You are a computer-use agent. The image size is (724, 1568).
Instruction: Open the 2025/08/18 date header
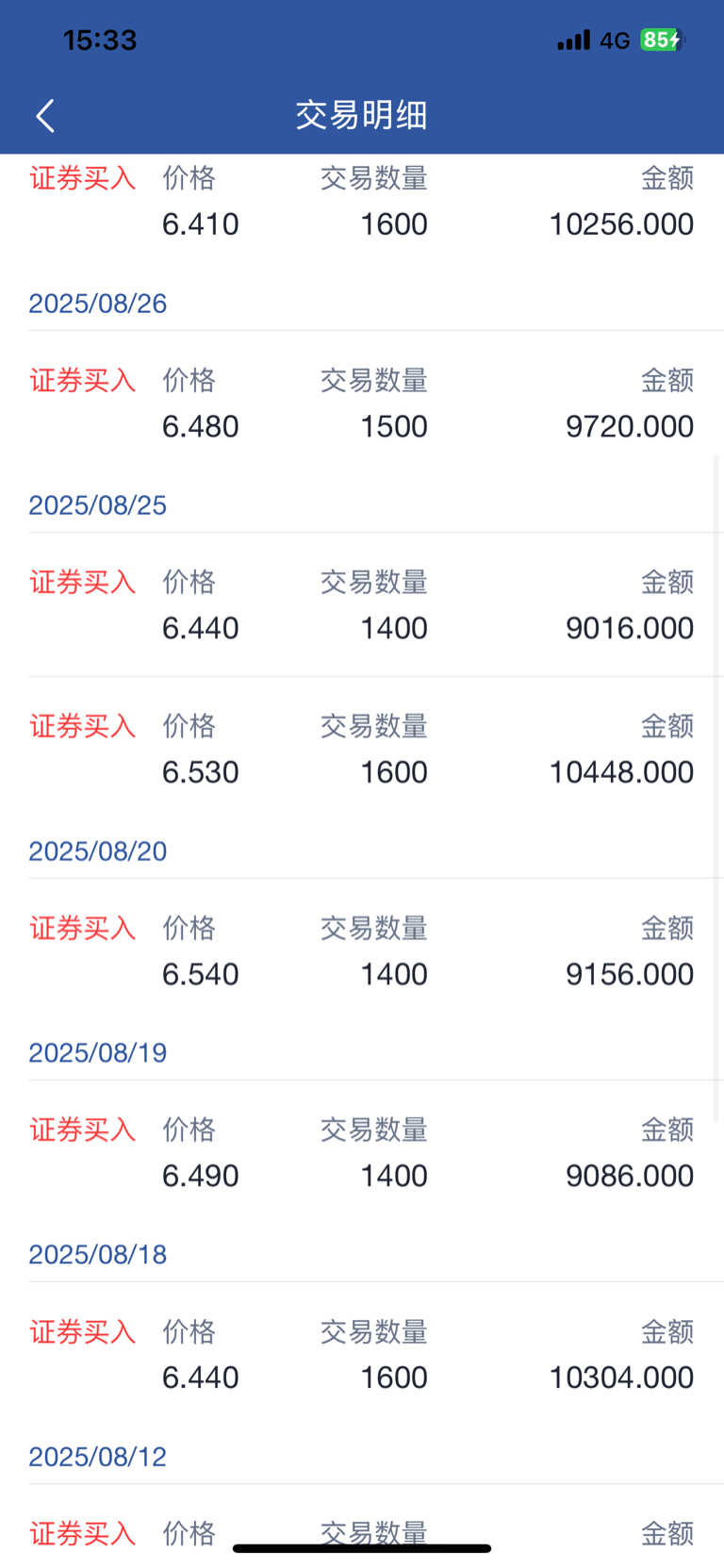[98, 1255]
